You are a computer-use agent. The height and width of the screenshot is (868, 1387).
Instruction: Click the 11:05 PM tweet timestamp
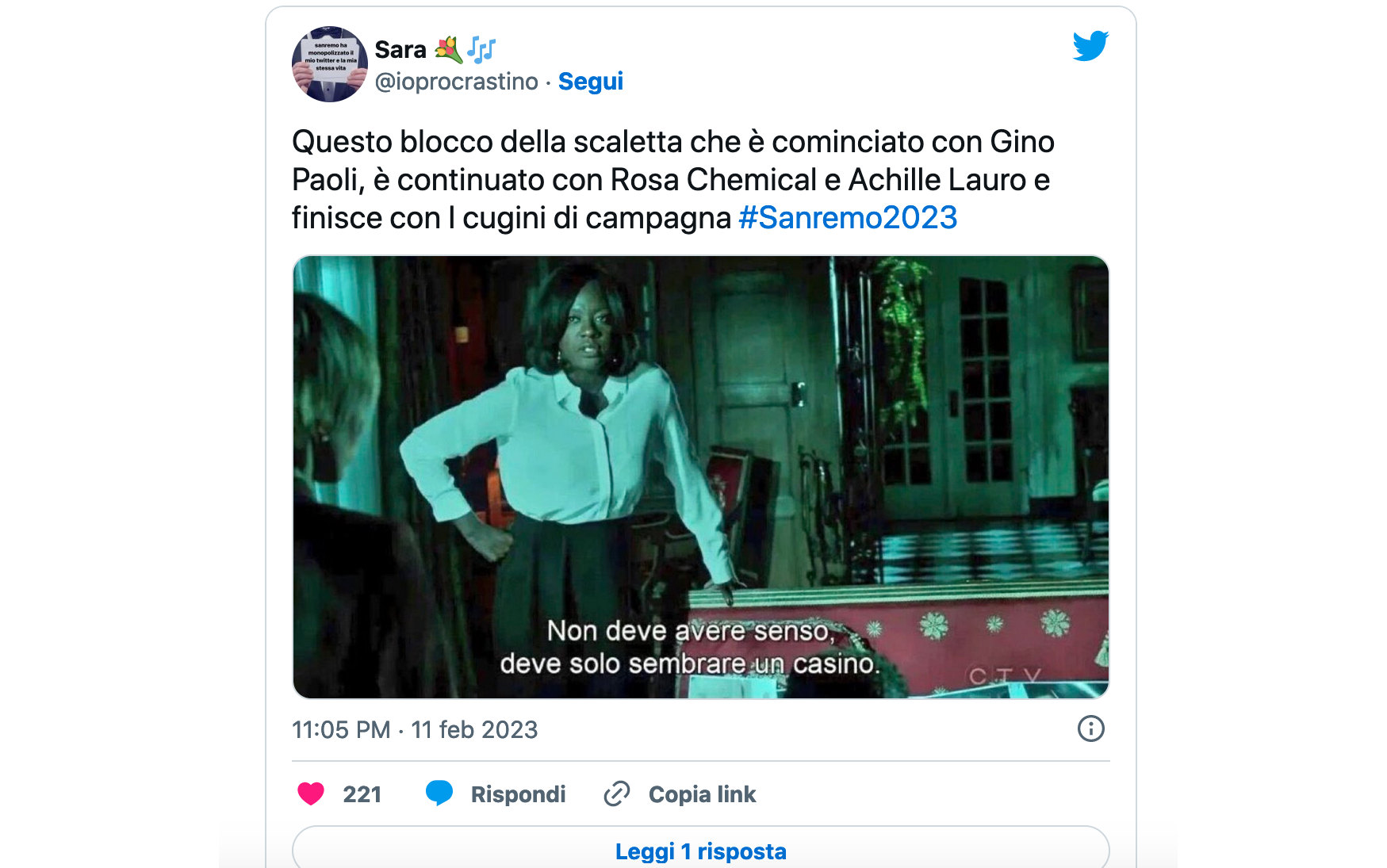tap(341, 729)
